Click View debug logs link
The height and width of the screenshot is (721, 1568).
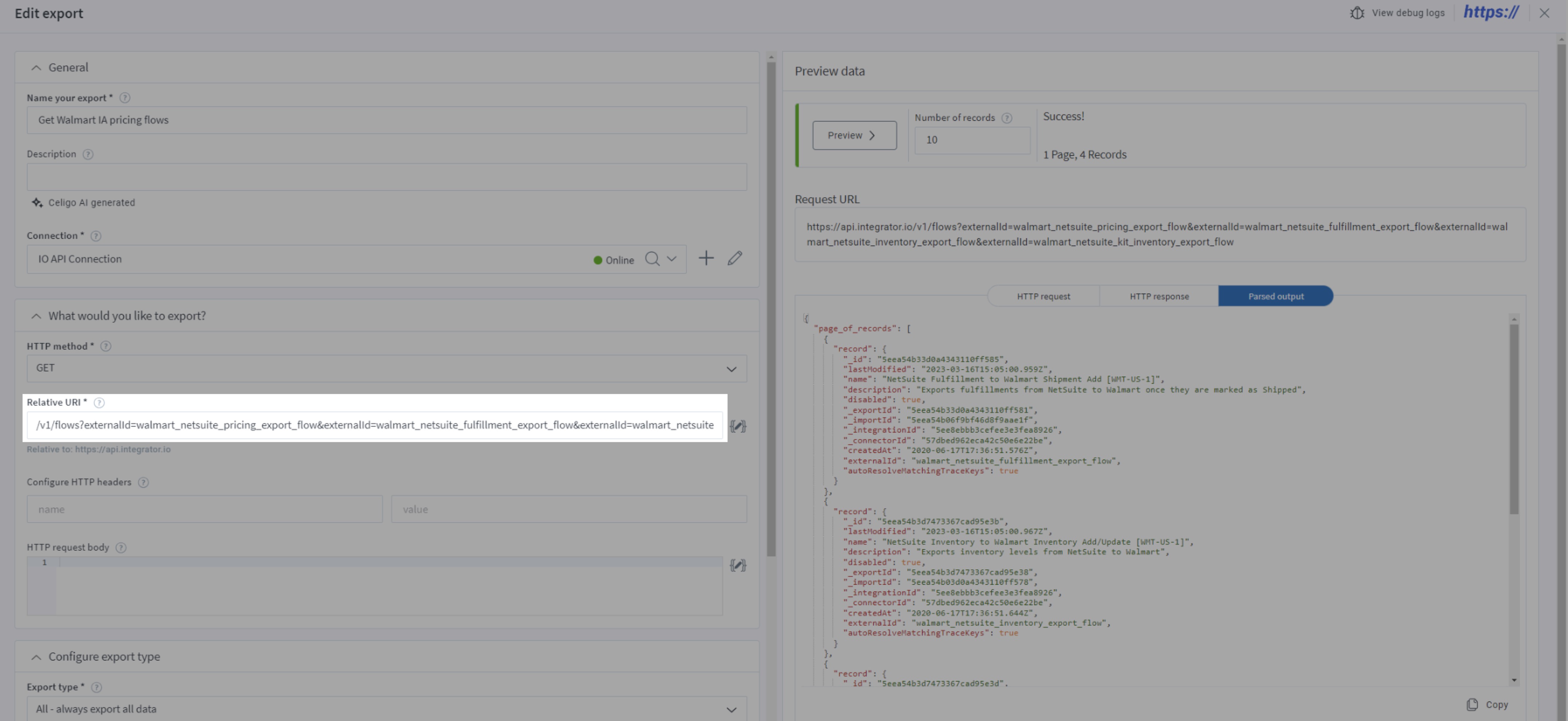pyautogui.click(x=1408, y=13)
